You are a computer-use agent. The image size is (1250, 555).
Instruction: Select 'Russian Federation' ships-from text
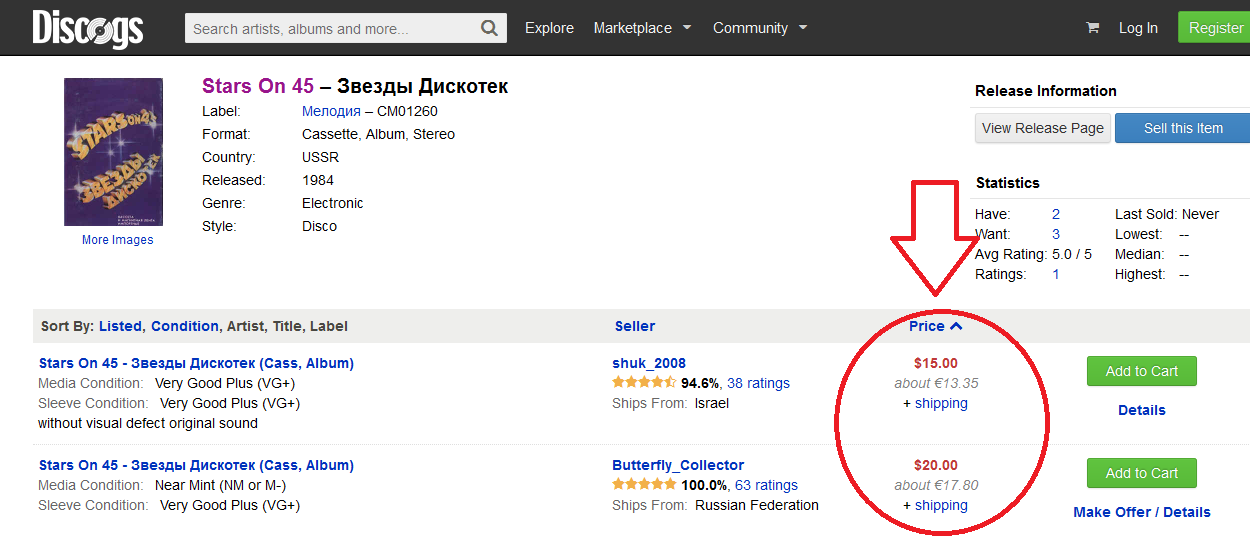coord(757,505)
